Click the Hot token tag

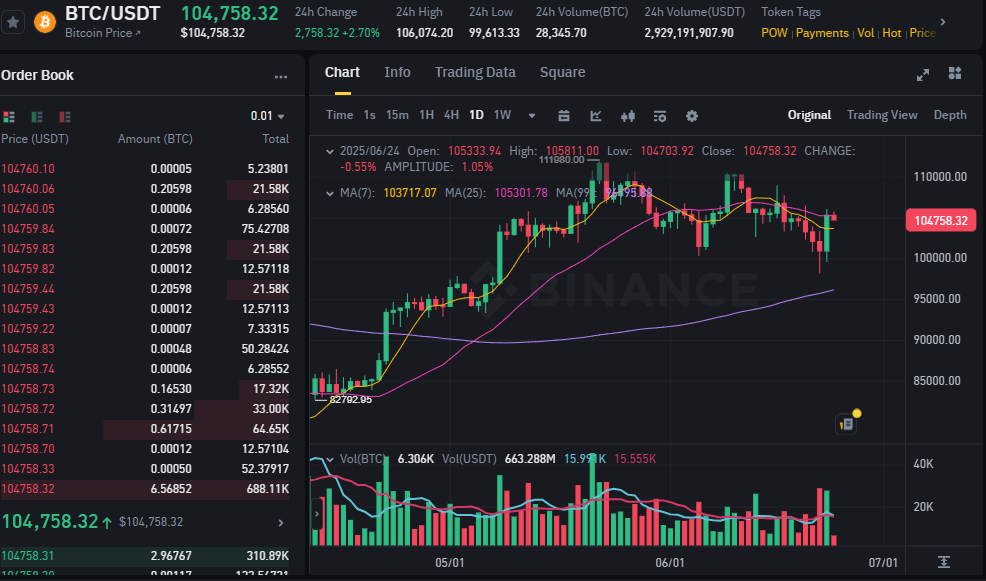point(892,33)
